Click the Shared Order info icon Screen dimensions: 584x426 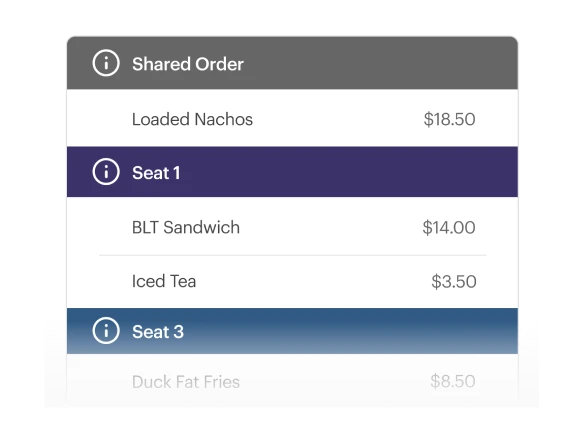106,63
